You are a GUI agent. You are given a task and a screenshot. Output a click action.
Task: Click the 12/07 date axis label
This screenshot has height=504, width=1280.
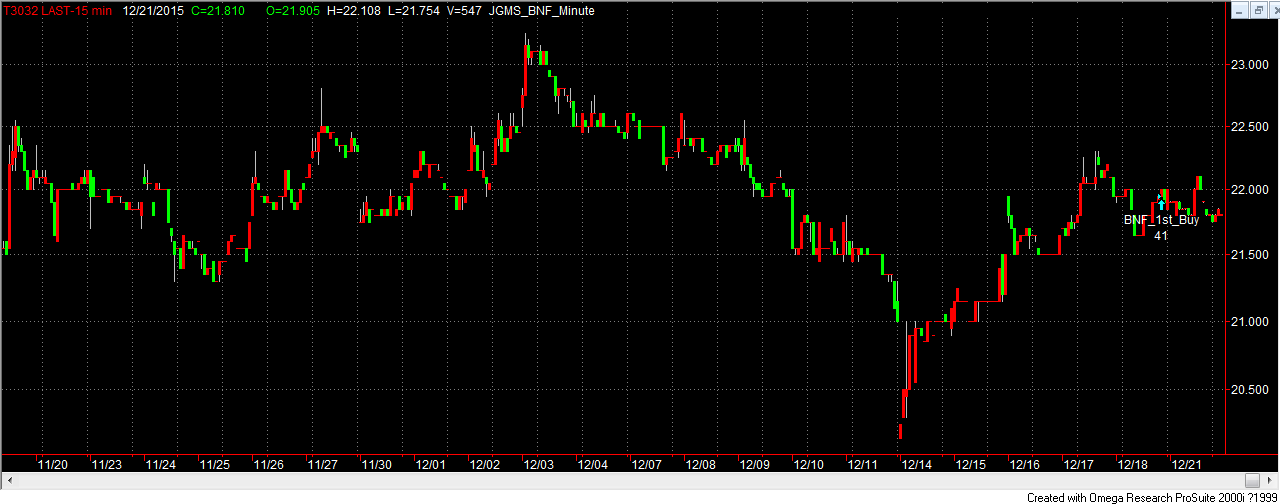[x=647, y=464]
